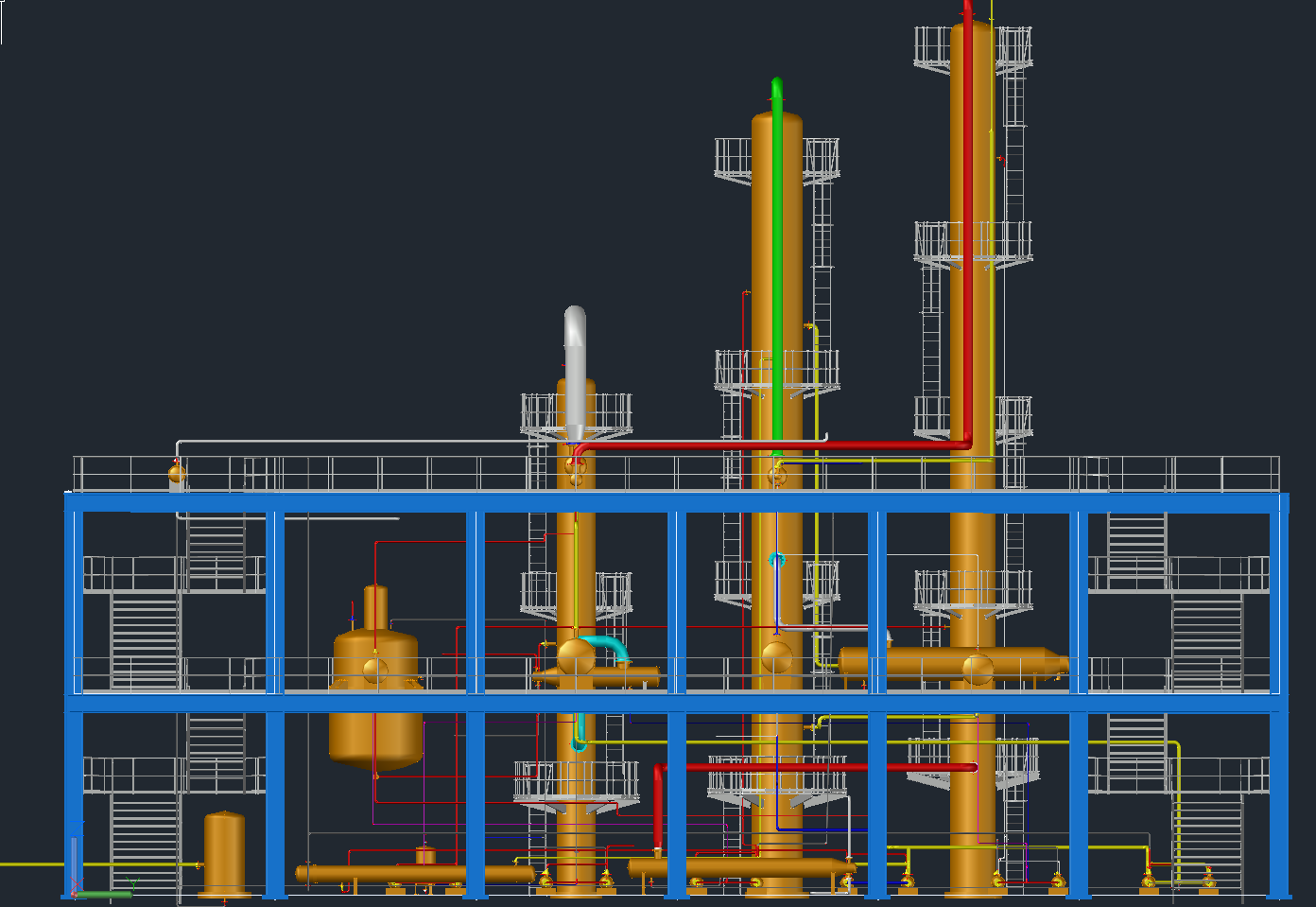The width and height of the screenshot is (1316, 907).
Task: Select the long horizontal drum at ground level left
Action: coord(414,874)
